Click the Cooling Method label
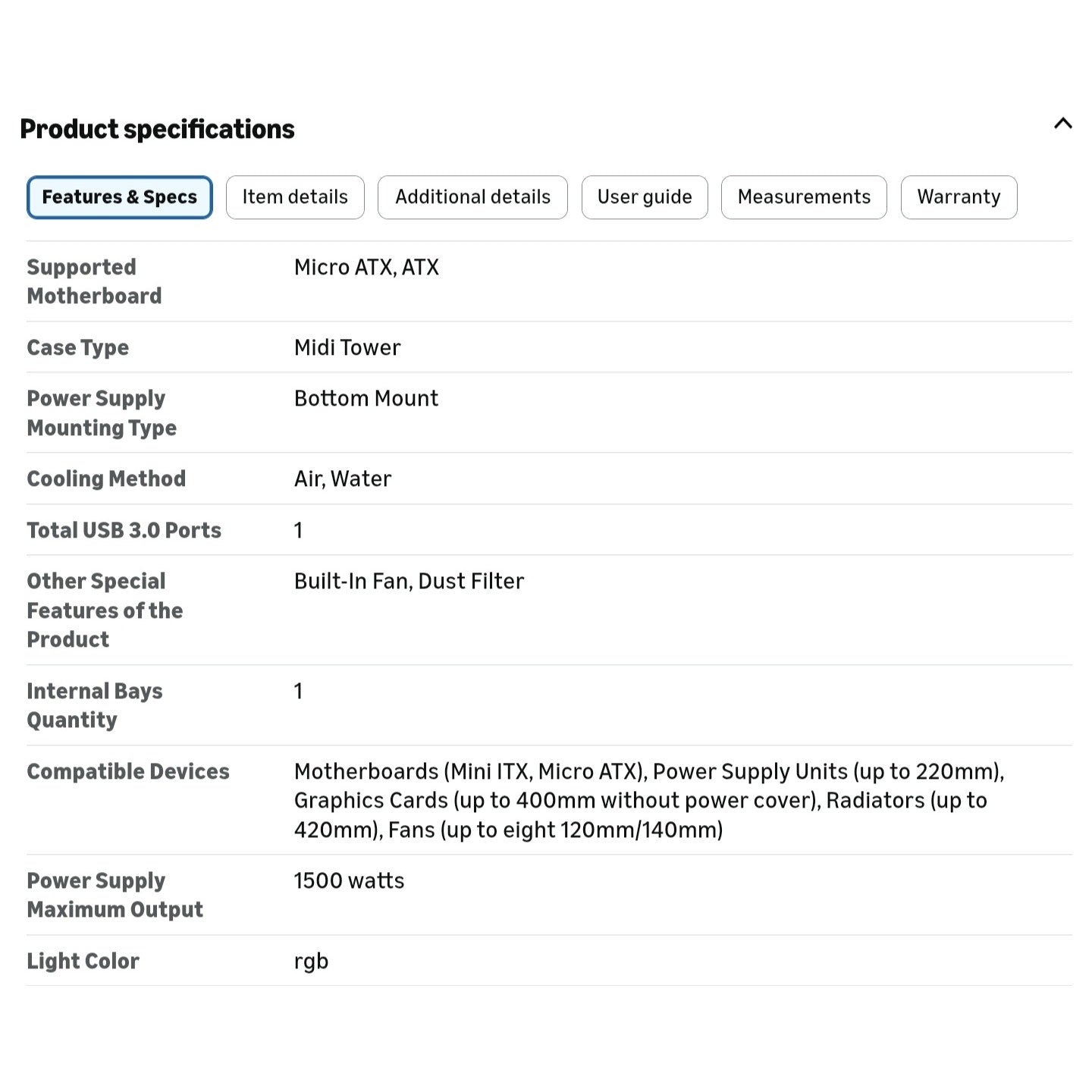The image size is (1092, 1092). pos(106,479)
